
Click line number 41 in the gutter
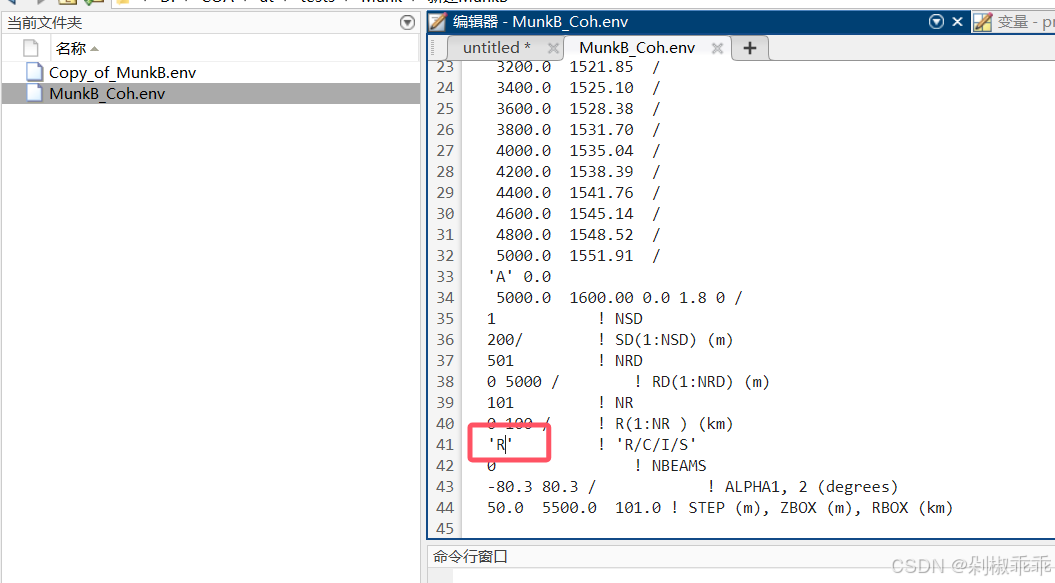click(445, 444)
